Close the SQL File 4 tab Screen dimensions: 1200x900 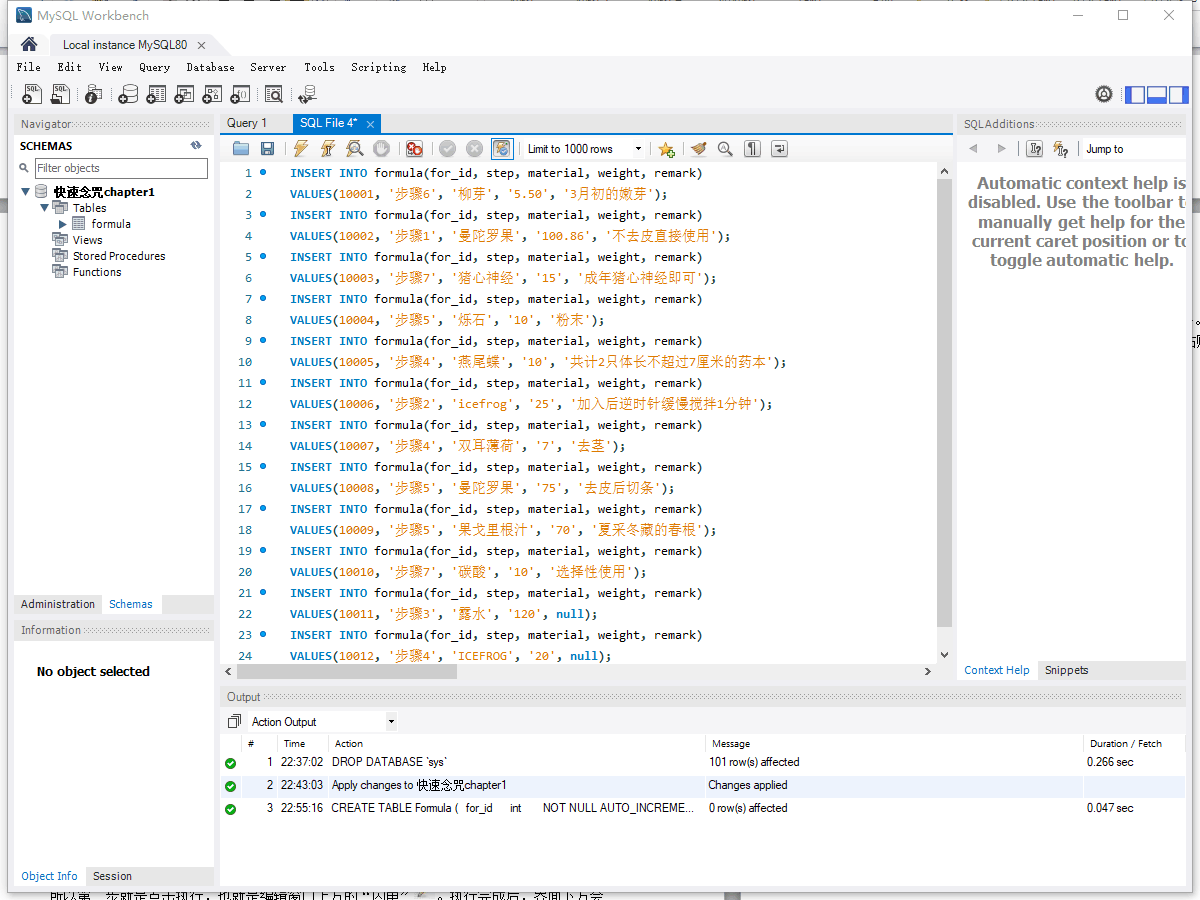point(370,124)
